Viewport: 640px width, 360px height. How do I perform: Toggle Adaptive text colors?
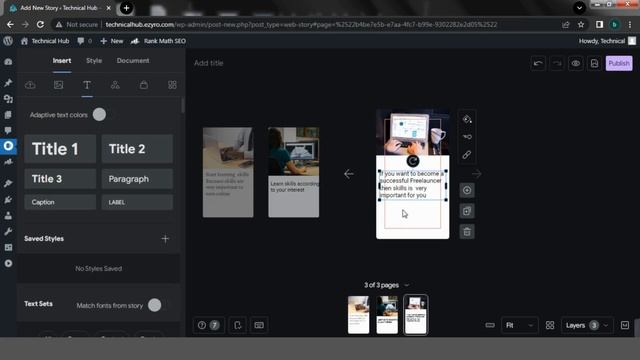99,115
